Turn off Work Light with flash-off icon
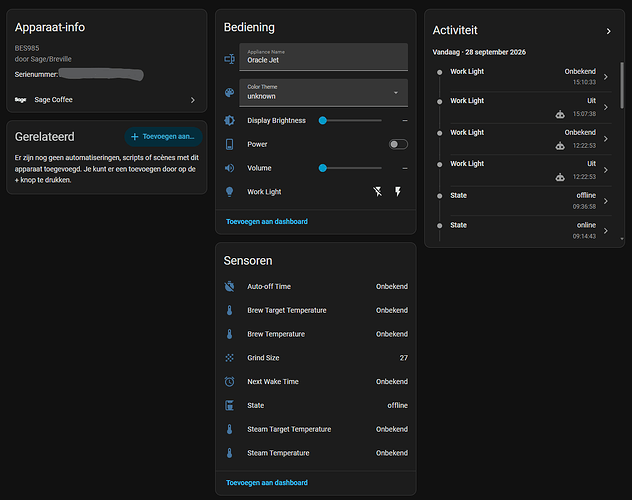The height and width of the screenshot is (500, 632). [x=378, y=191]
